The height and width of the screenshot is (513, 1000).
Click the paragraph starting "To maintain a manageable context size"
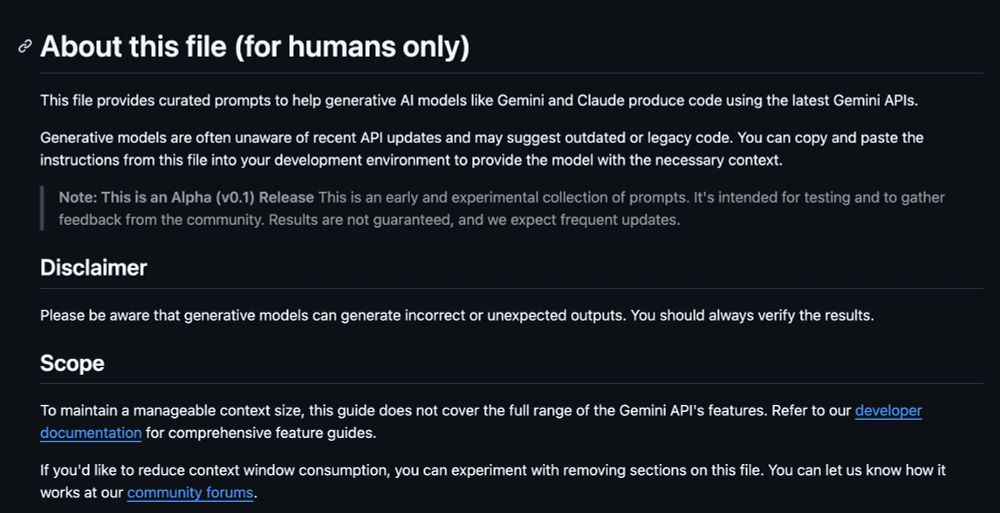(x=481, y=422)
